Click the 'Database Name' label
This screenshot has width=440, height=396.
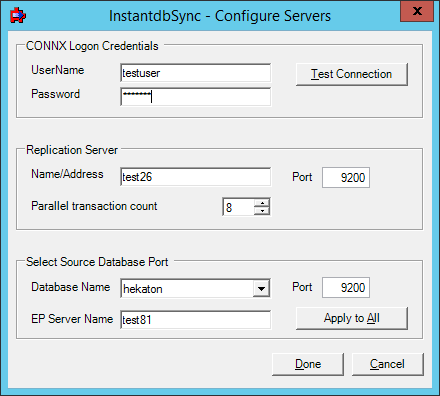coord(70,287)
